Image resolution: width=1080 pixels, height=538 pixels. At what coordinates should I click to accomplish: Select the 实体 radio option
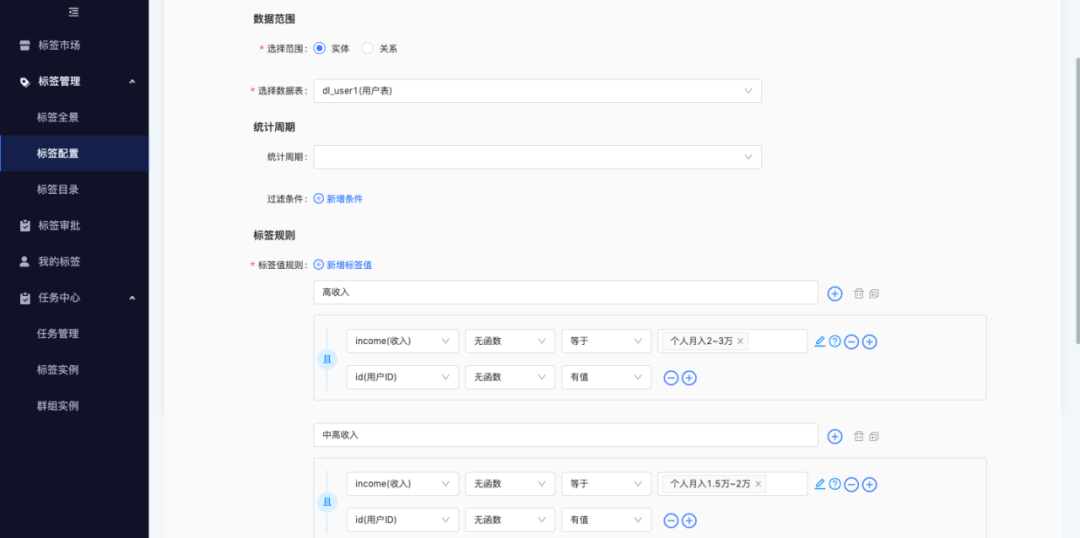pos(320,48)
